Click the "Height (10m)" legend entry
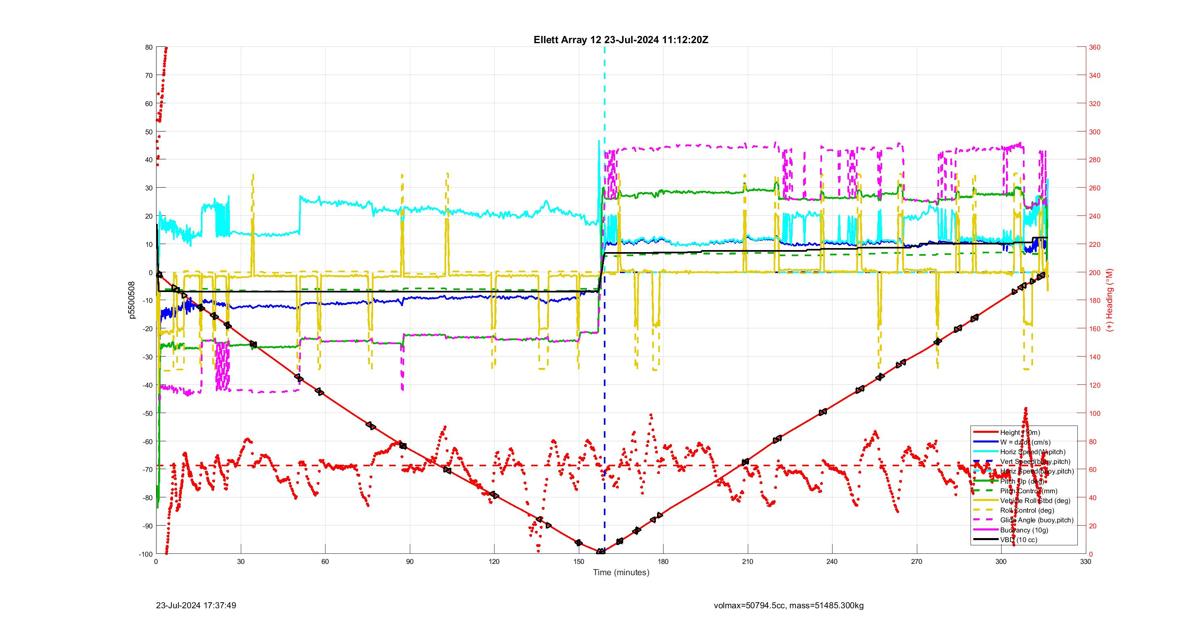Viewport: 1200px width, 622px height. pyautogui.click(x=1020, y=432)
